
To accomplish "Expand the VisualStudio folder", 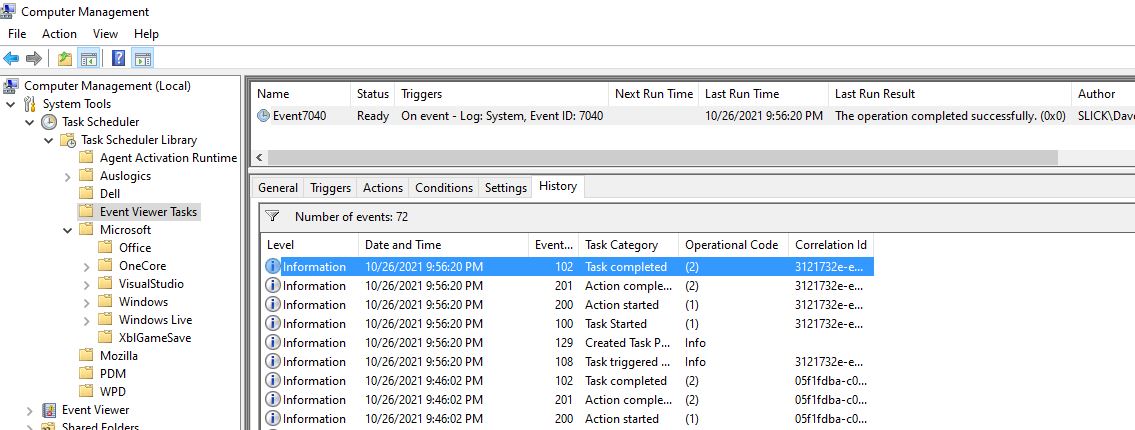I will point(86,284).
